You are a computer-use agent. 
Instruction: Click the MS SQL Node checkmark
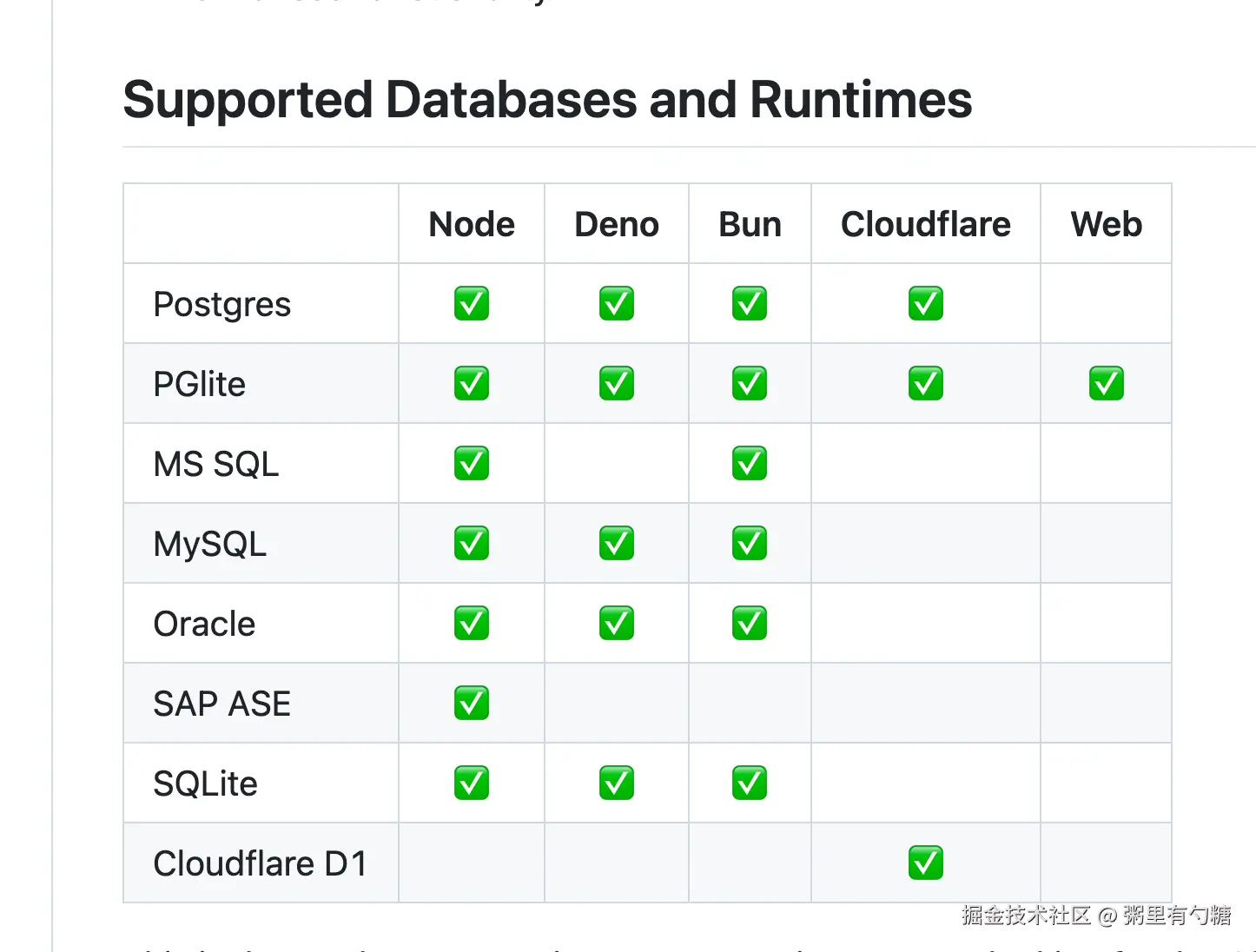coord(472,464)
